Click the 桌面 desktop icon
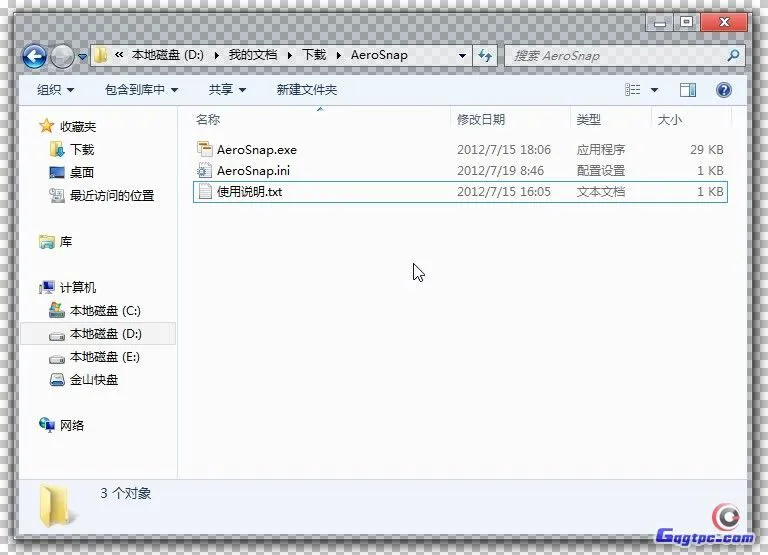768x555 pixels. point(57,172)
